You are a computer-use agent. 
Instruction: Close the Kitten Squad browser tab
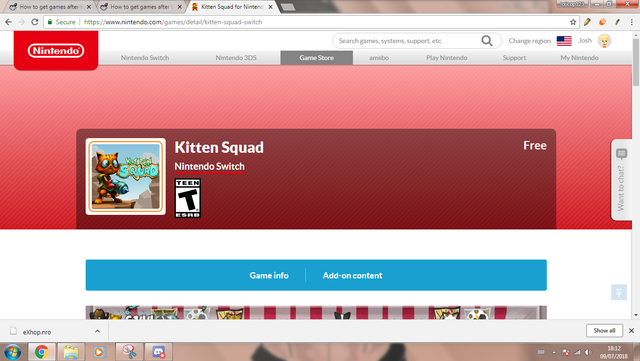(x=270, y=7)
